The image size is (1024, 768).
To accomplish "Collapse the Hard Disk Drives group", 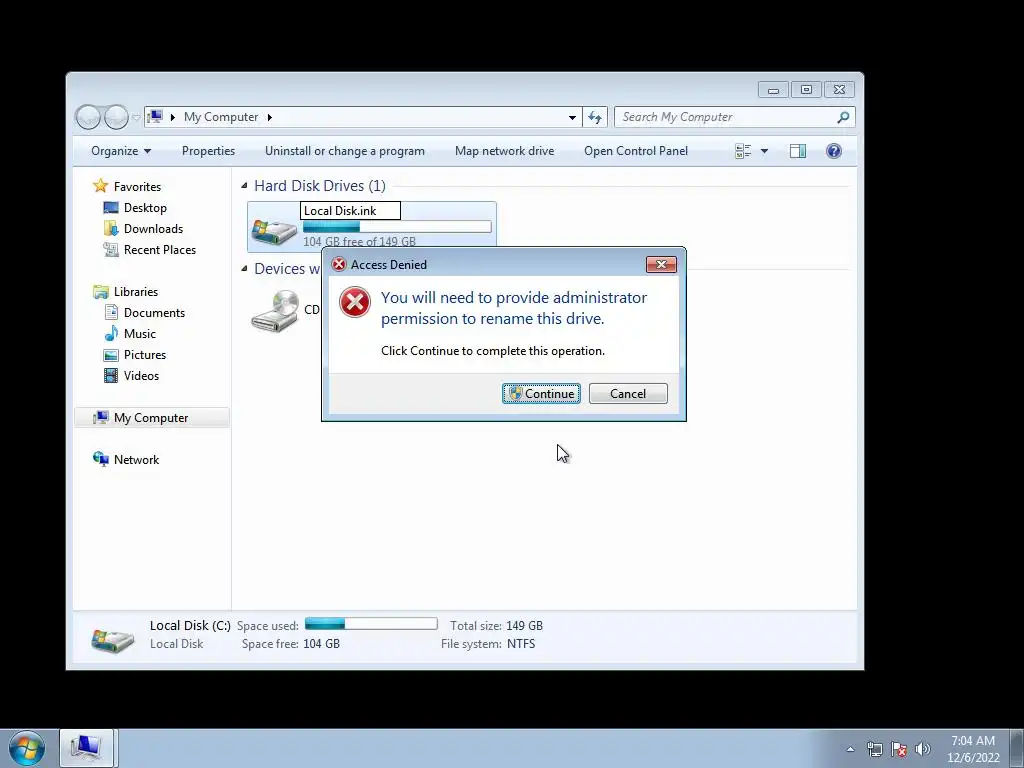I will tap(244, 185).
